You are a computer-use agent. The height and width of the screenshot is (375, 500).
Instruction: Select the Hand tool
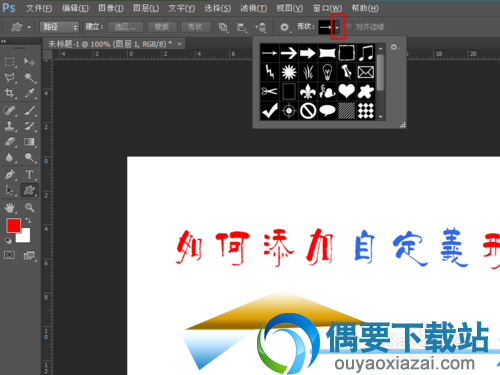pos(9,208)
